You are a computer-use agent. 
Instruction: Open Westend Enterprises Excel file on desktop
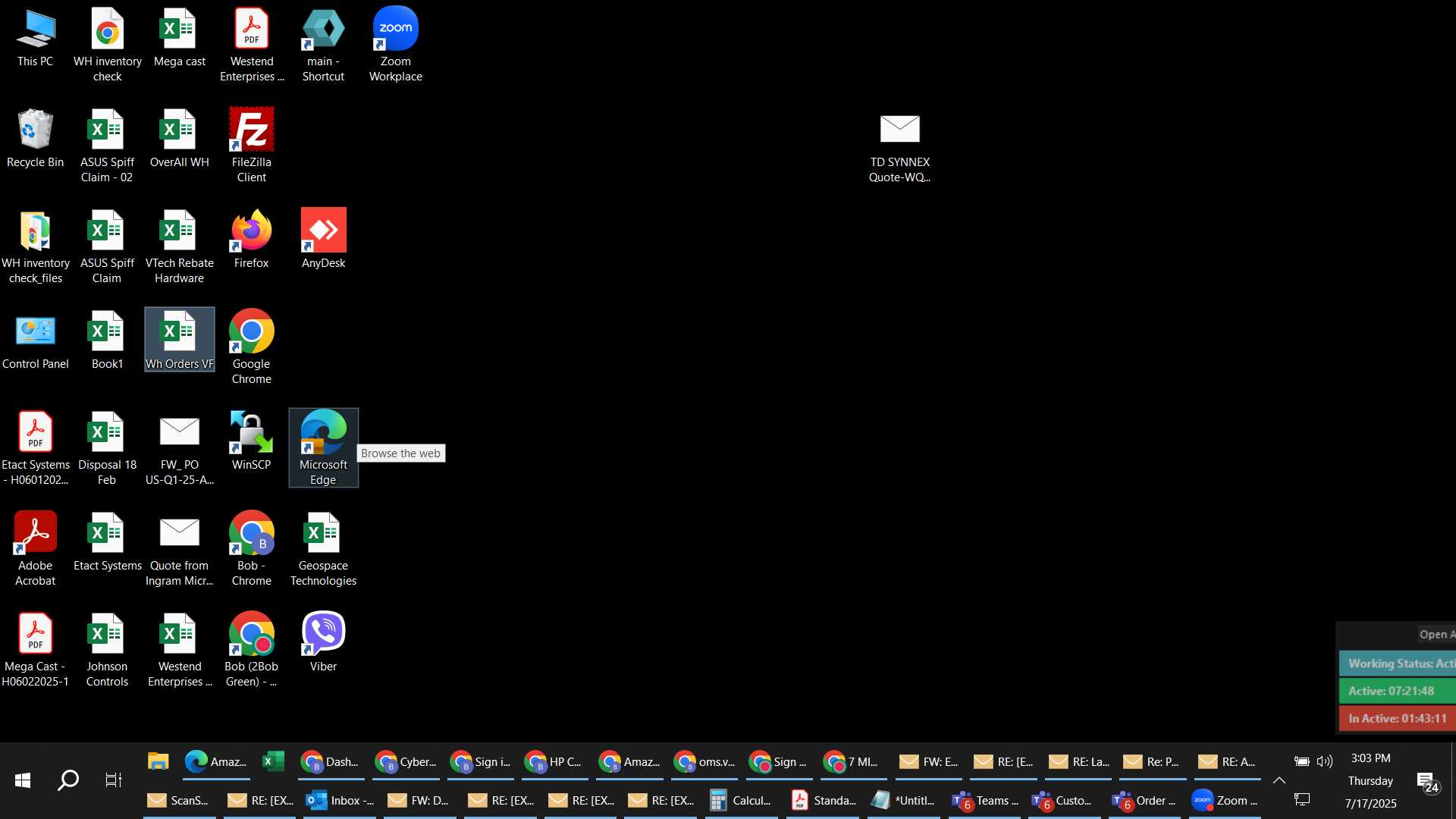(x=180, y=651)
